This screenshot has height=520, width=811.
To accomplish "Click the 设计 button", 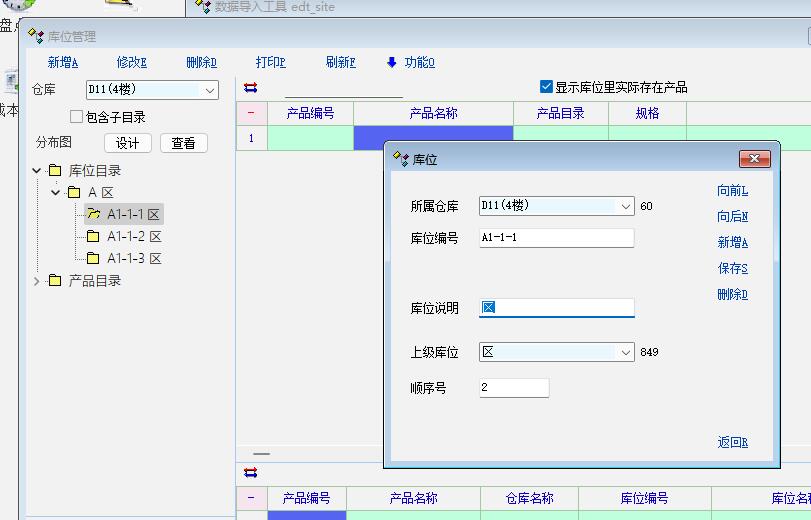I will pyautogui.click(x=127, y=143).
